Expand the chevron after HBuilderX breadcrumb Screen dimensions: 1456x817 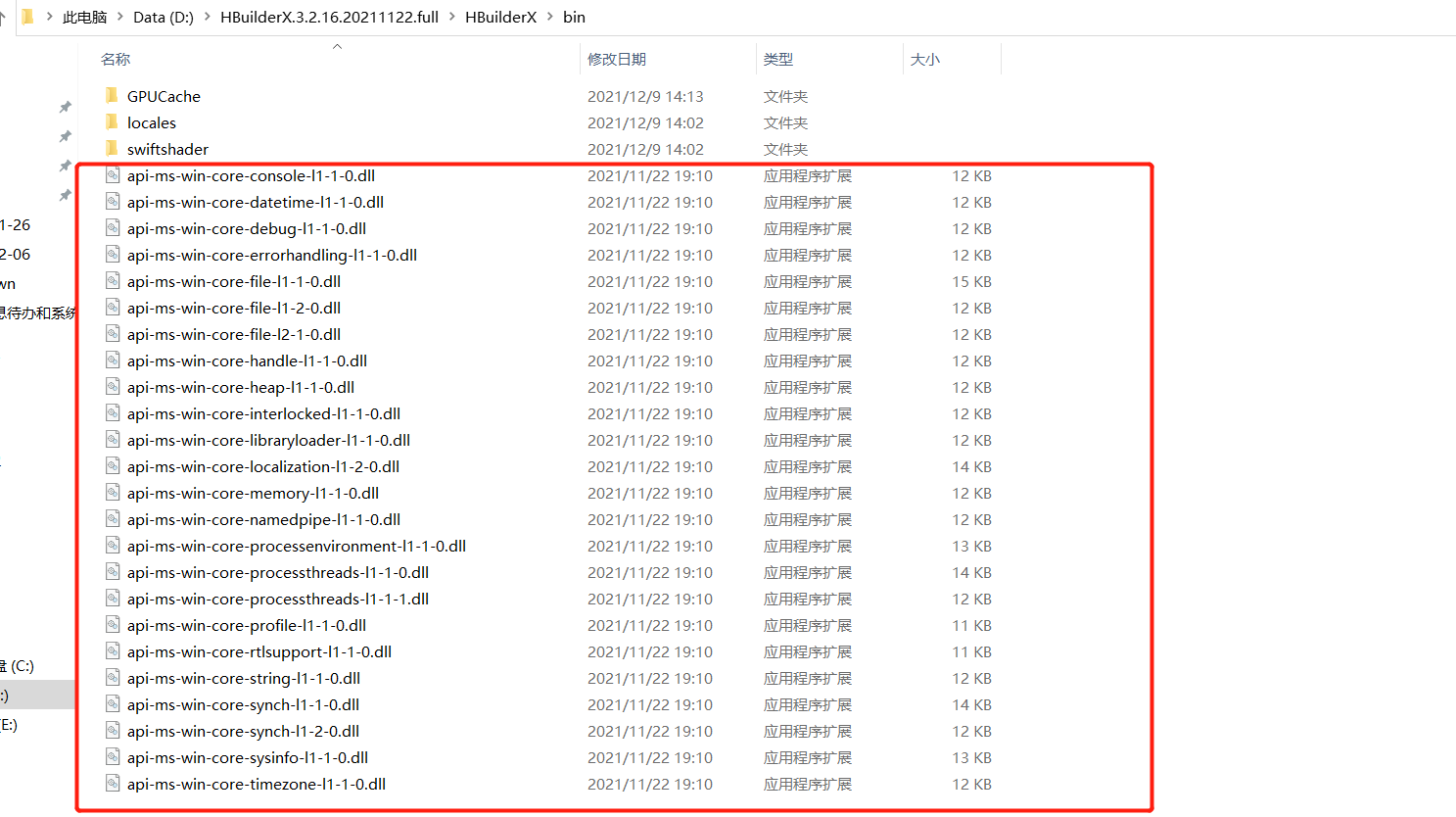point(550,17)
